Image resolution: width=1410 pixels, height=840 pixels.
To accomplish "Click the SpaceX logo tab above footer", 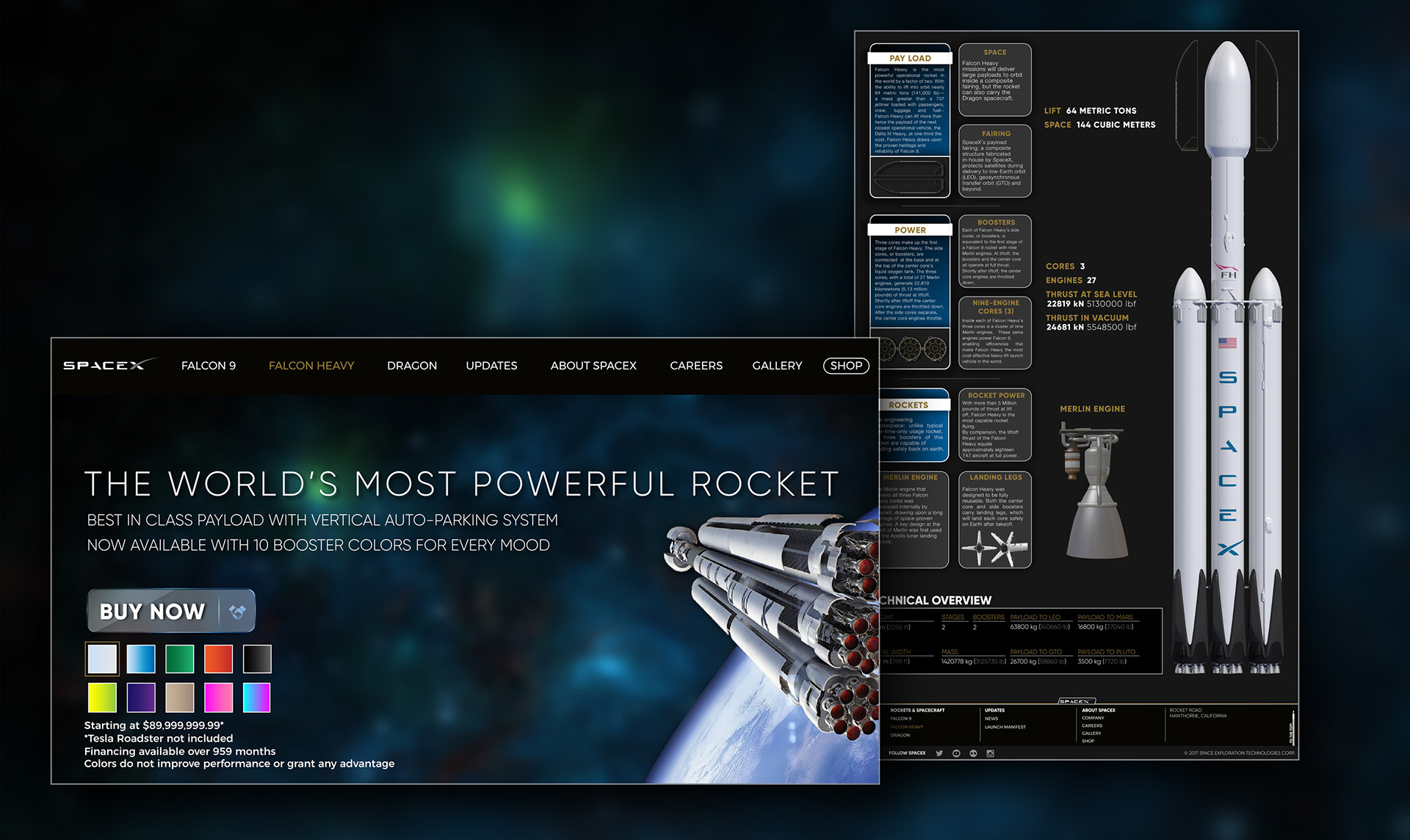I will (x=1077, y=701).
